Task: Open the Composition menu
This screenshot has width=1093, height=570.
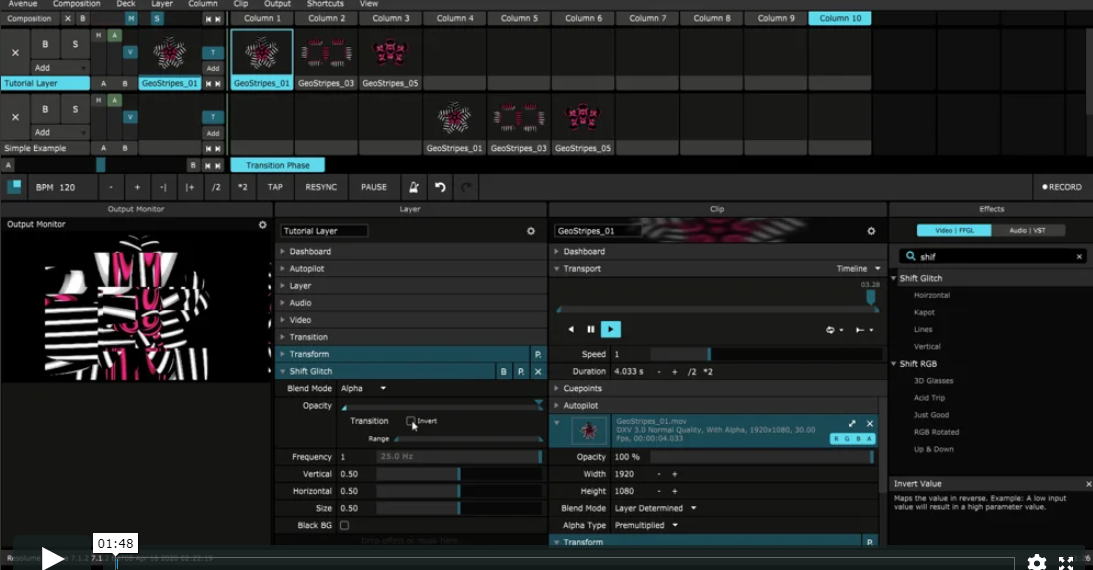Action: click(76, 4)
